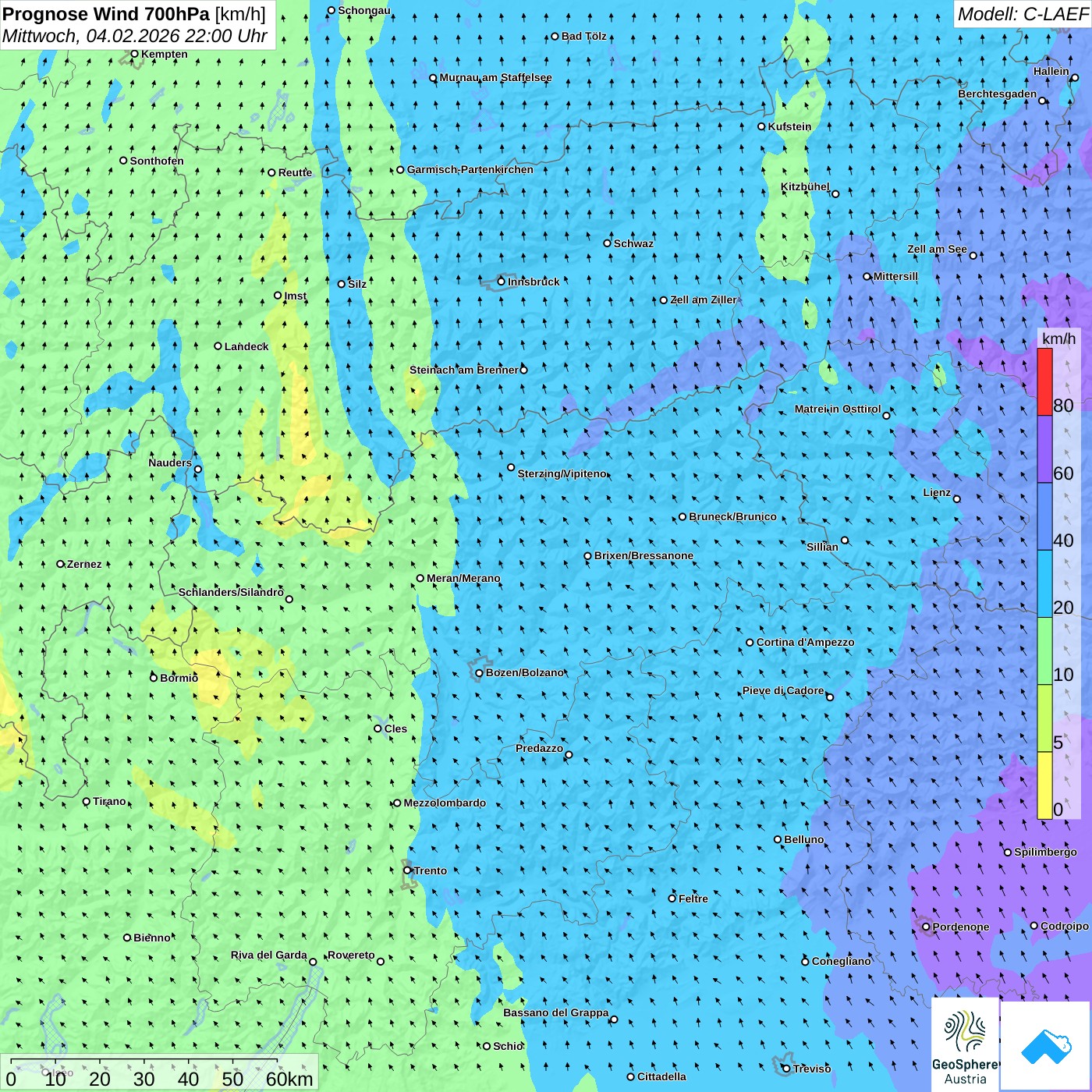Click the 'Bruneck/Brunico' label
Screen dimensions: 1092x1092
[x=732, y=516]
